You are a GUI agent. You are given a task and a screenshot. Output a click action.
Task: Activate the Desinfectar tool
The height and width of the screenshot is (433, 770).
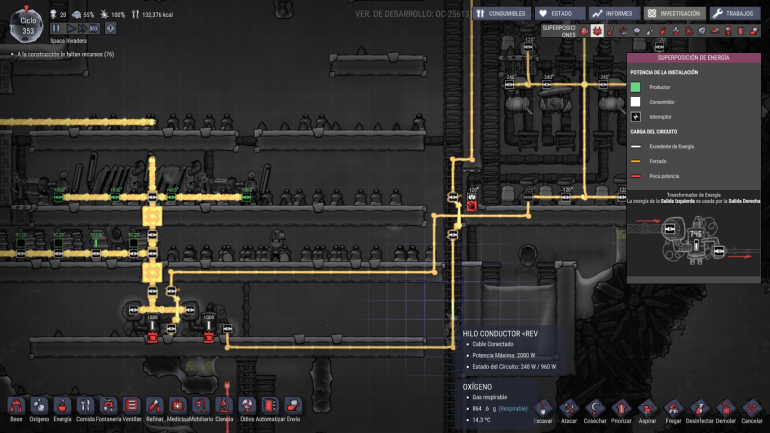(699, 411)
